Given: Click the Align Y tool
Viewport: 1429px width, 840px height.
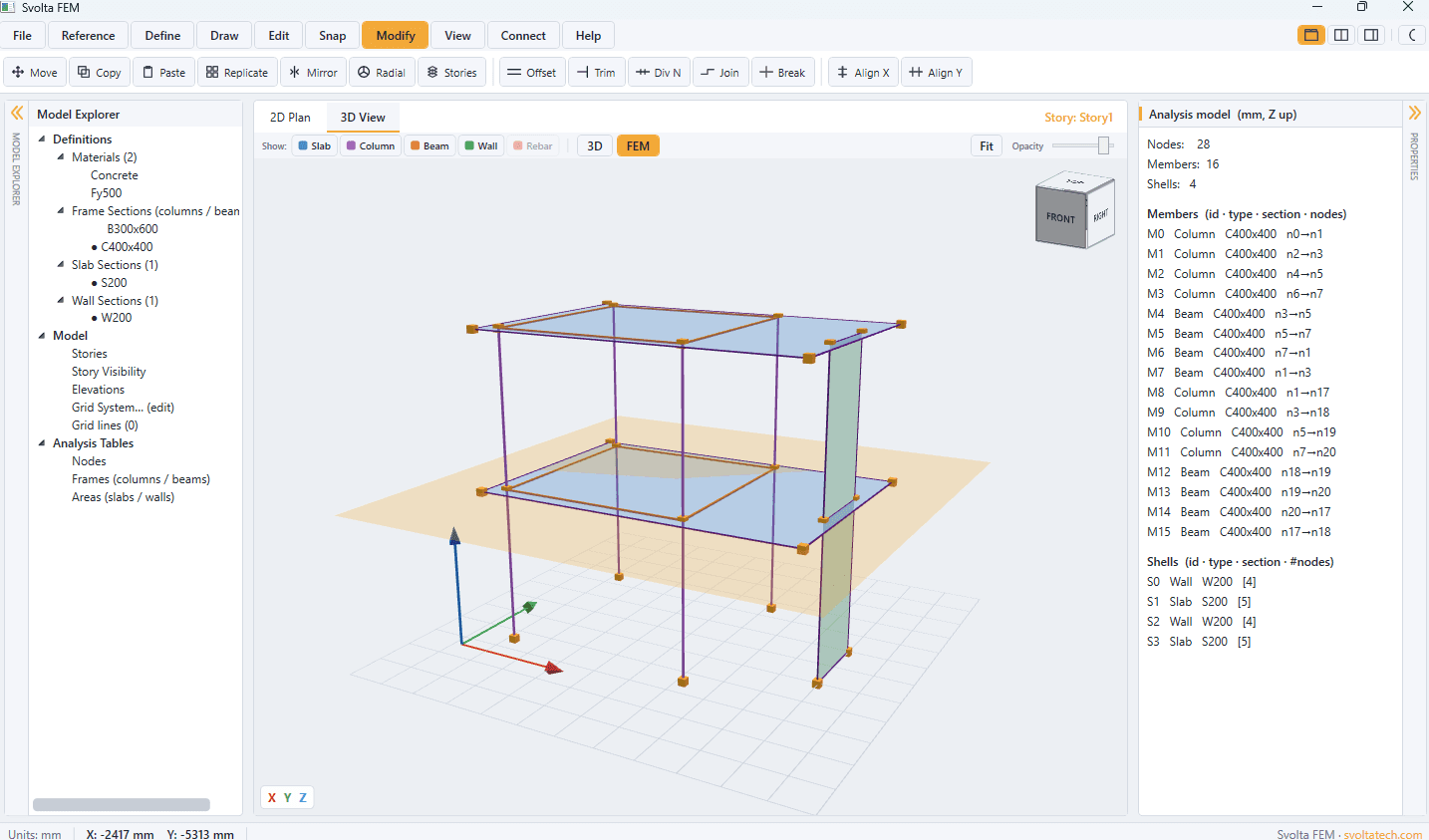Looking at the screenshot, I should click(937, 73).
